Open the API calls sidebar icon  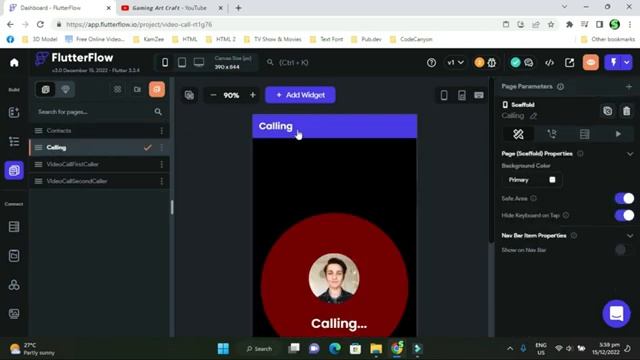(14, 256)
